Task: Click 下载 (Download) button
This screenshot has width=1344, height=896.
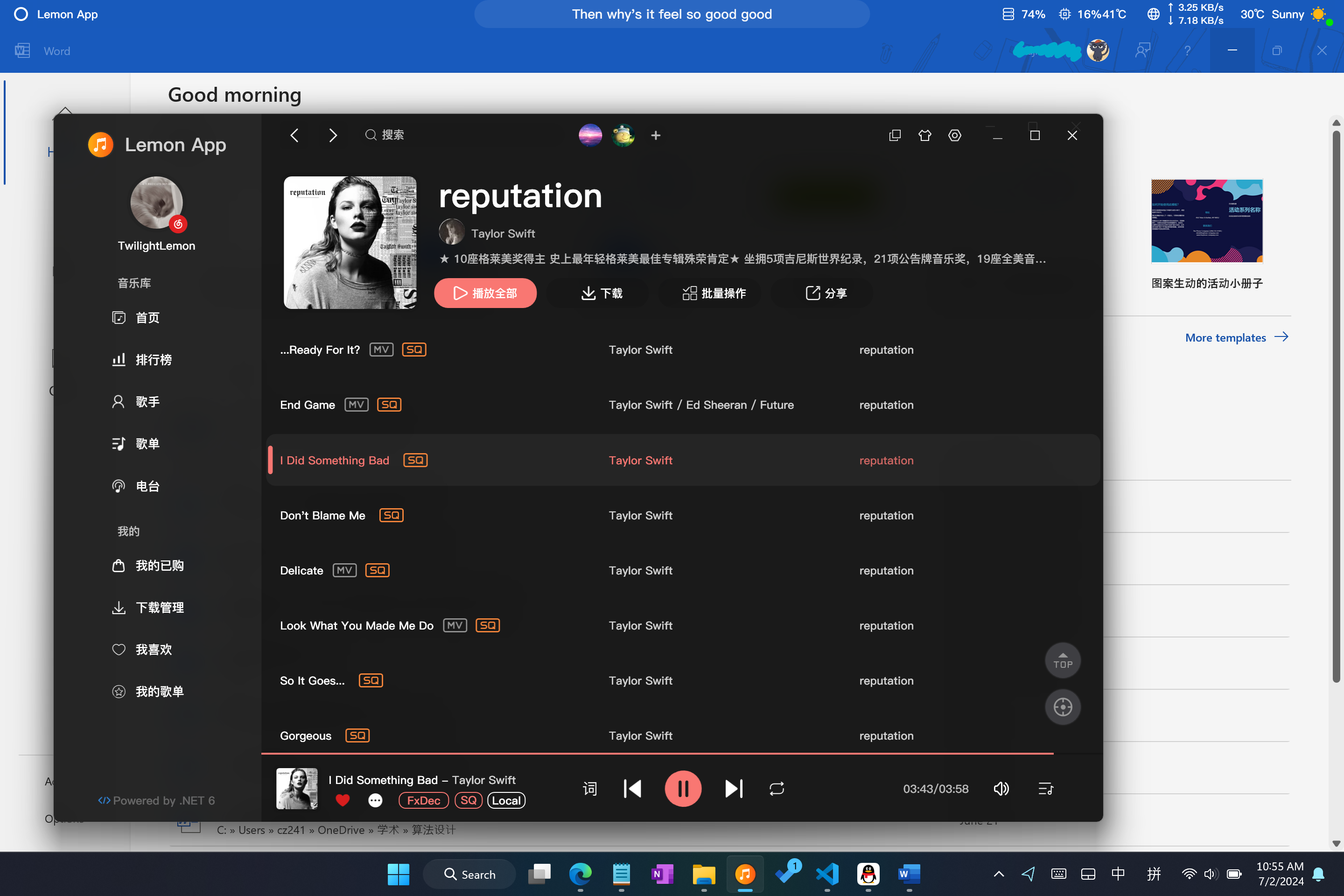Action: [x=601, y=293]
